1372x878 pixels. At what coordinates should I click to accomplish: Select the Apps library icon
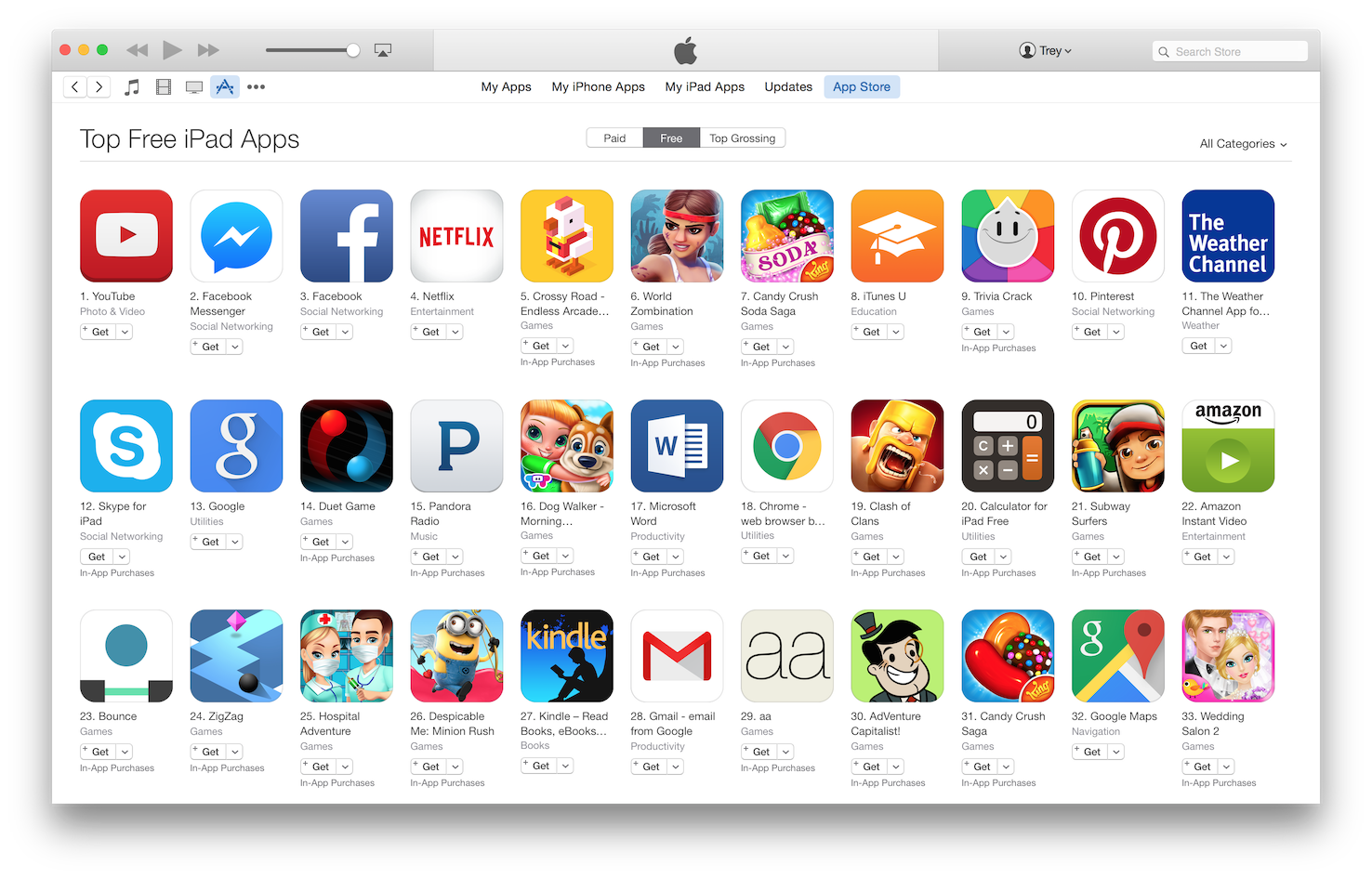click(225, 86)
